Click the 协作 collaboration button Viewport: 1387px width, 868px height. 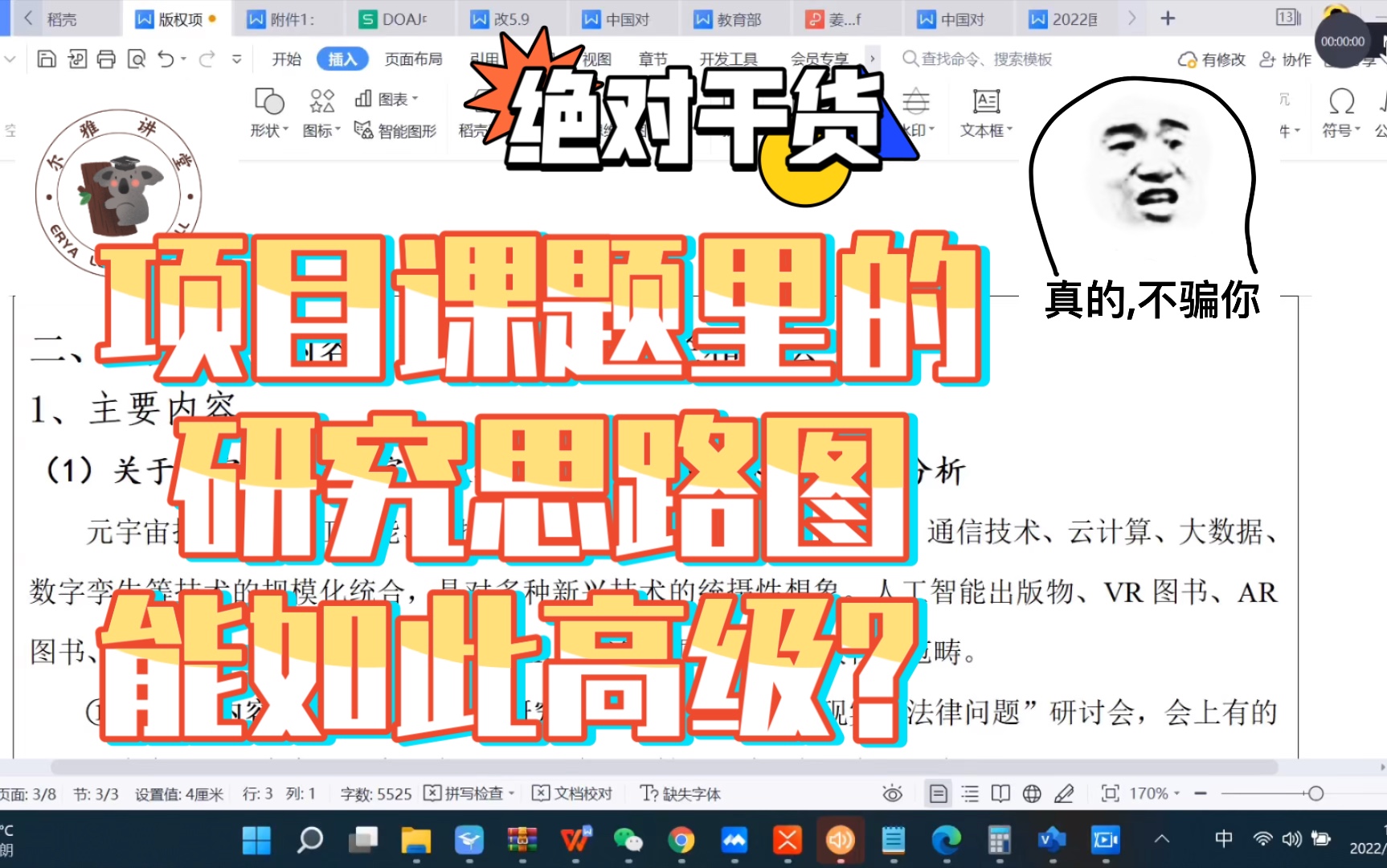[1285, 59]
